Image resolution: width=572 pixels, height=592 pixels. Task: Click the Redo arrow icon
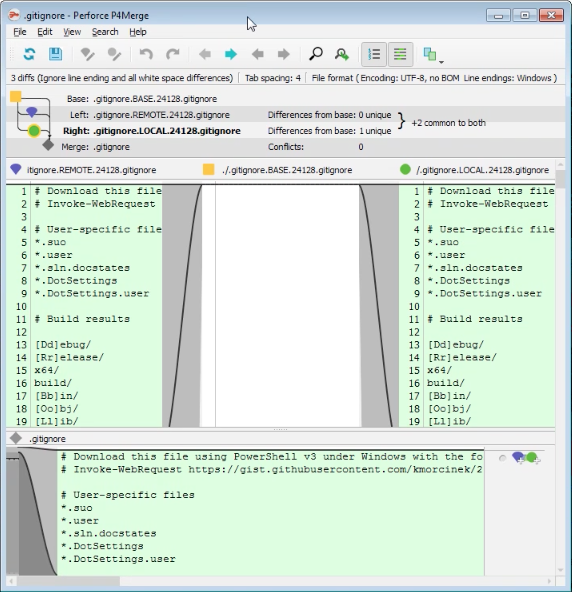(173, 54)
